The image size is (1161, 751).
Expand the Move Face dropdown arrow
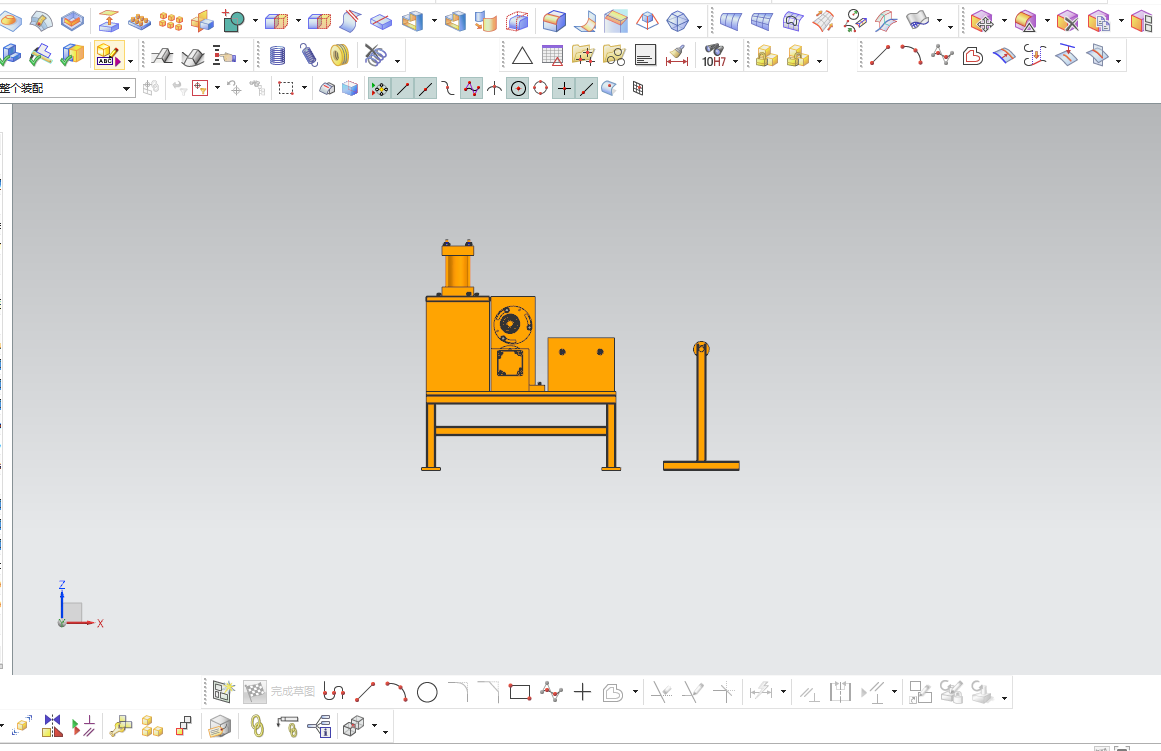1003,21
